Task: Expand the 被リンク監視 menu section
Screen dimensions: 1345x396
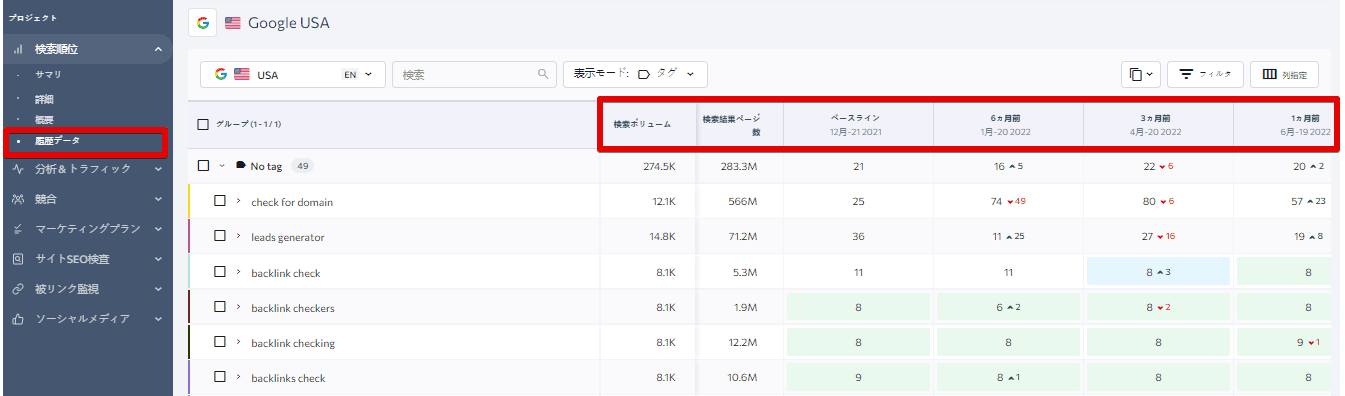Action: point(158,289)
